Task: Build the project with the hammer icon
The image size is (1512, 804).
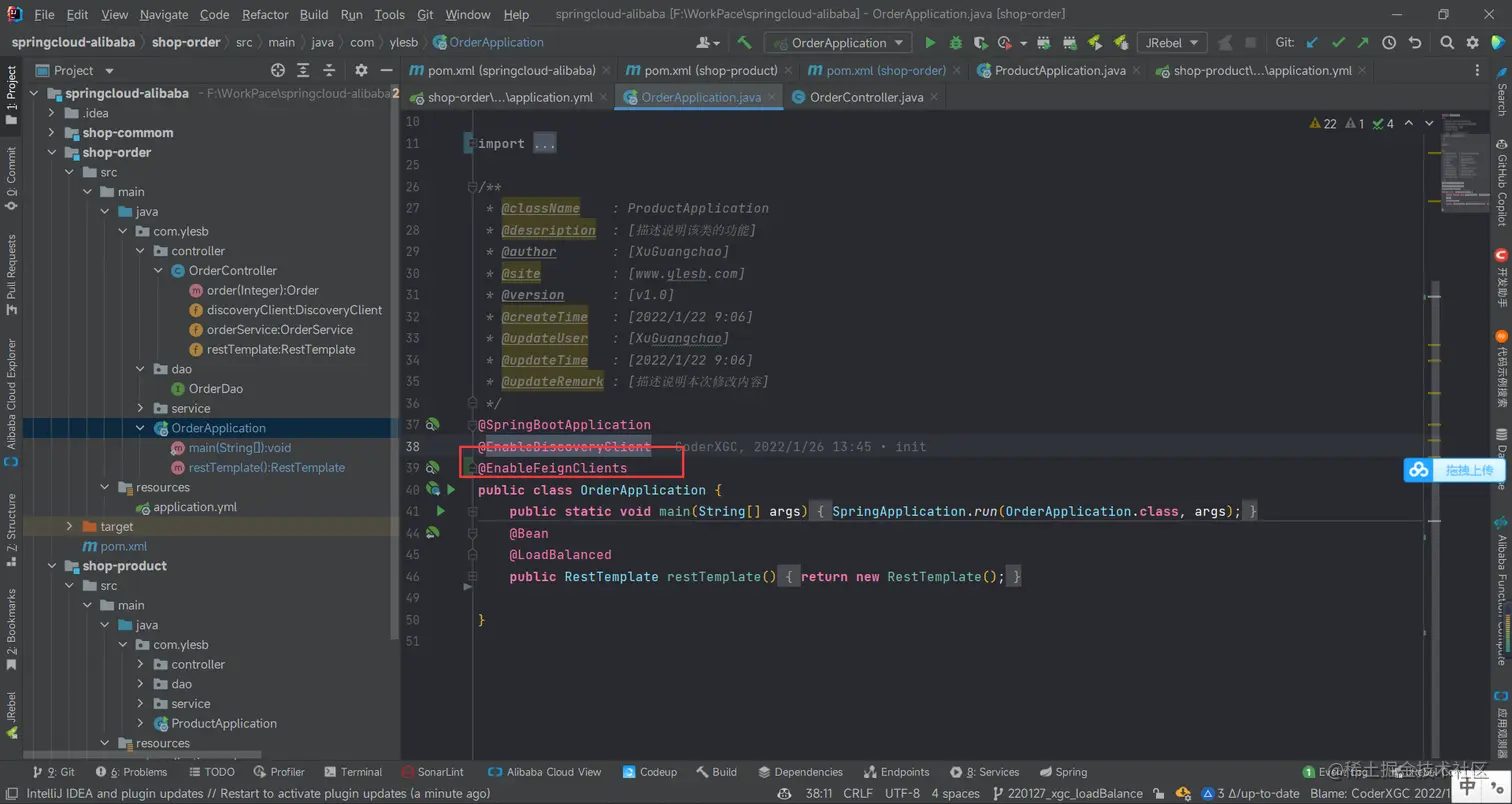Action: (x=744, y=43)
